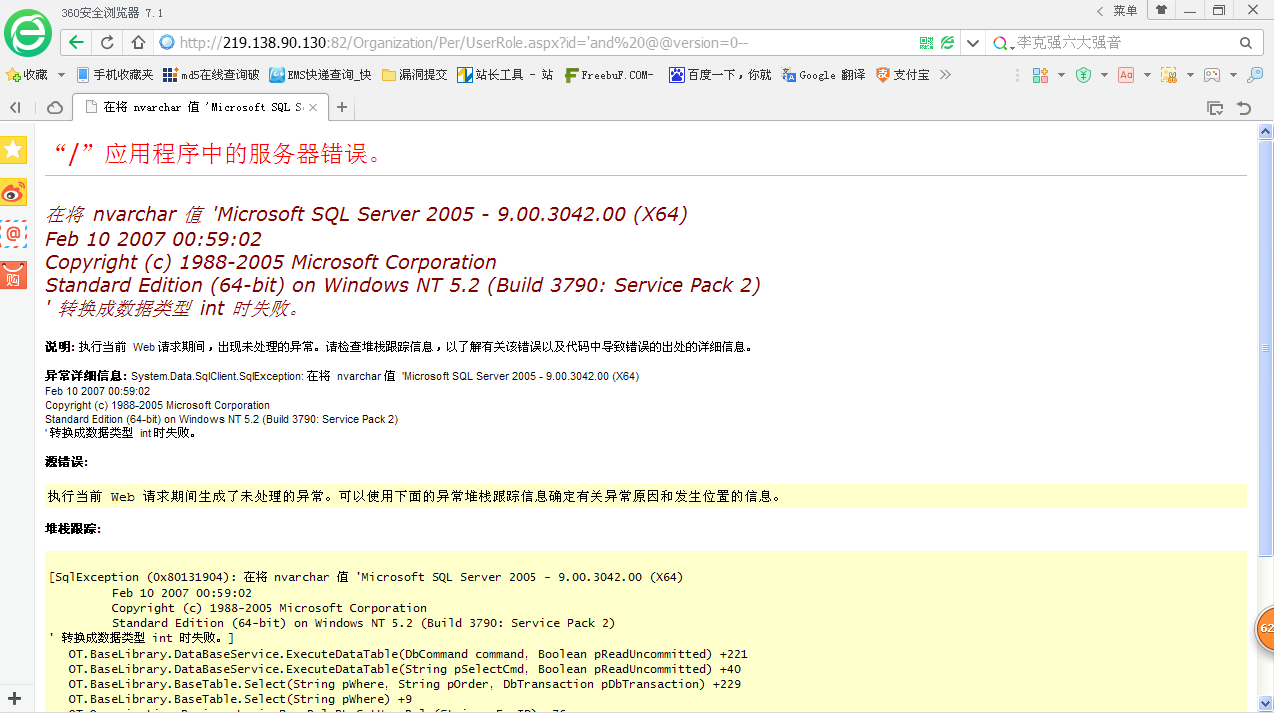Click the scrollbar down arrow
The height and width of the screenshot is (713, 1274).
[1266, 705]
